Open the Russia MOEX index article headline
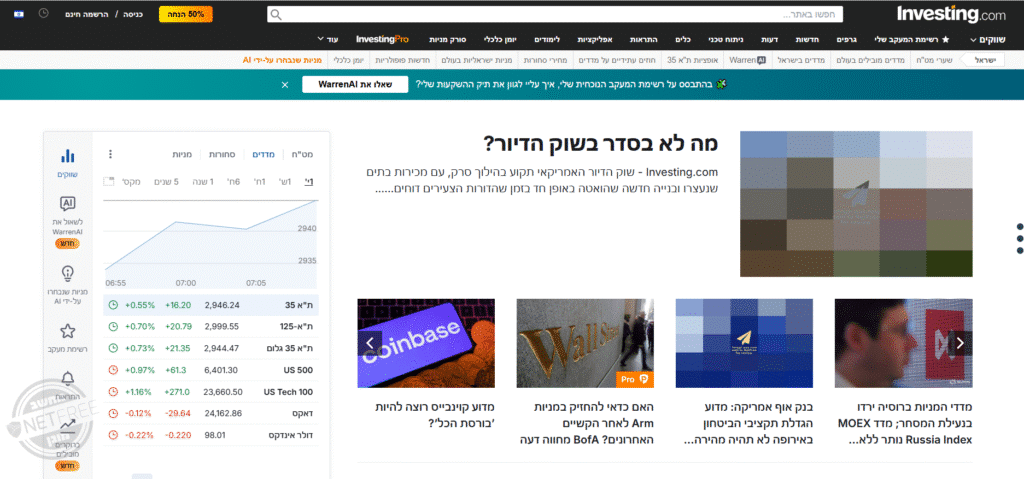The height and width of the screenshot is (479, 1024). (904, 423)
